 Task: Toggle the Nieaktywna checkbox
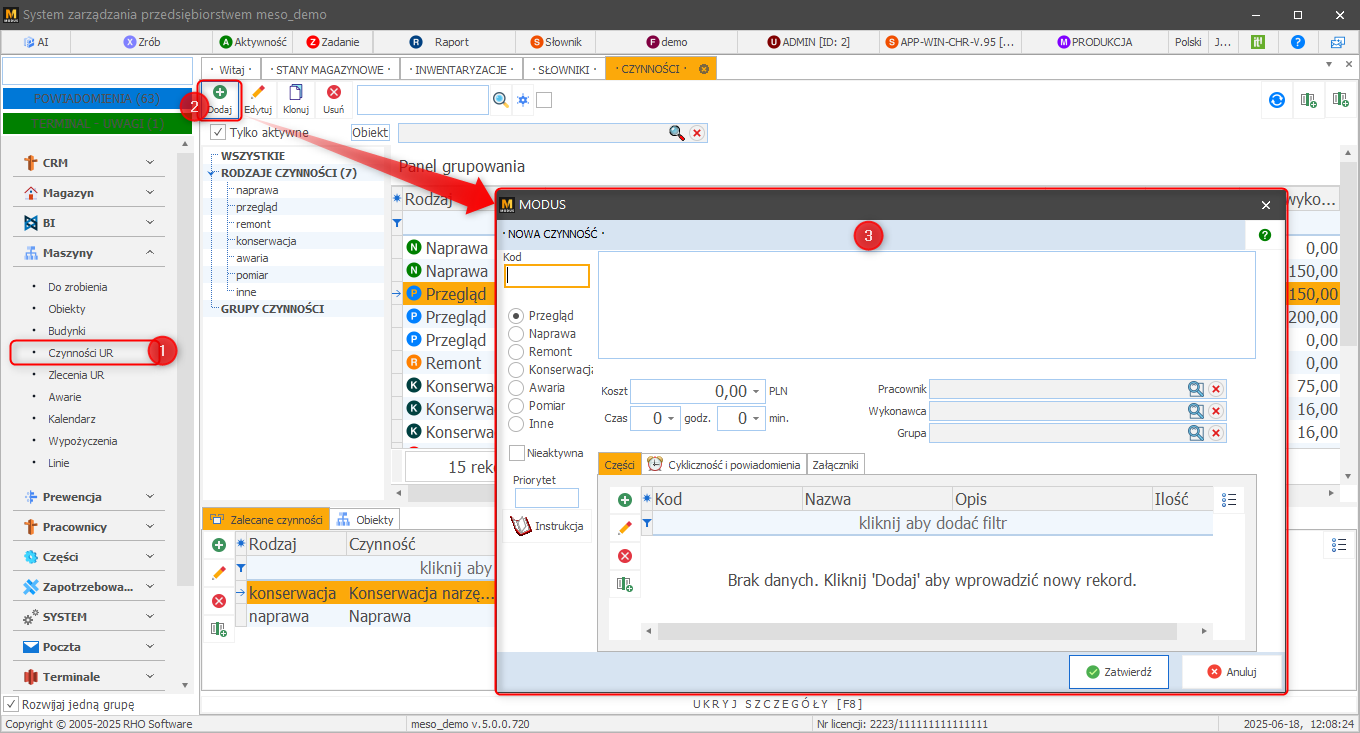click(517, 453)
